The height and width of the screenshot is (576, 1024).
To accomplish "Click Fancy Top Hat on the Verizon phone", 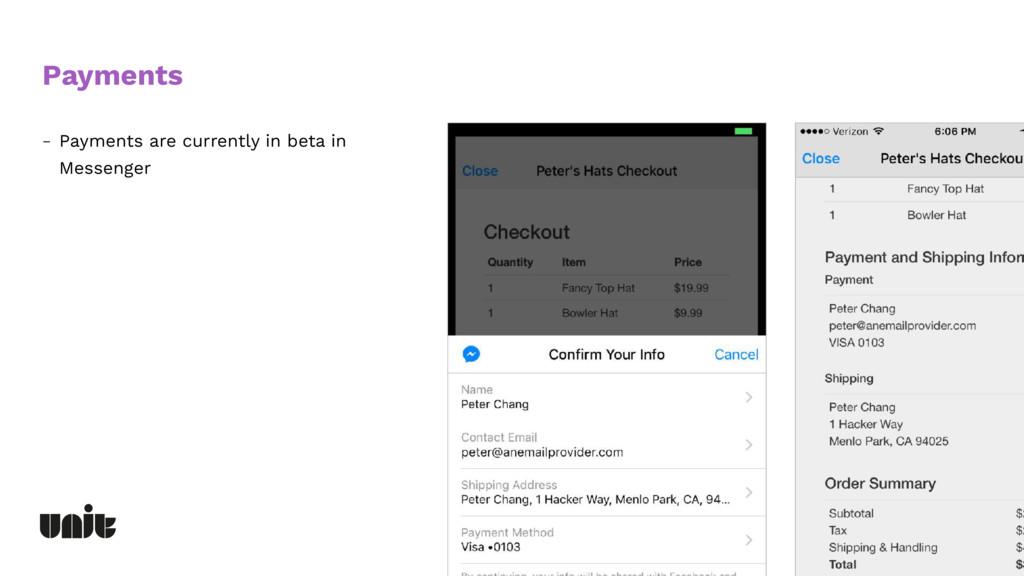I will [945, 189].
